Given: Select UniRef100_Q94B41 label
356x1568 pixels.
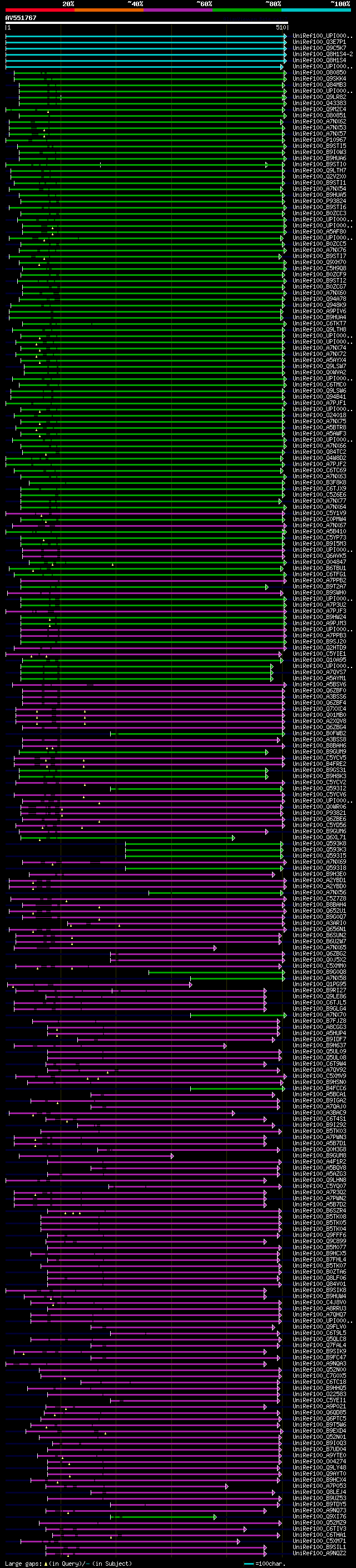Looking at the screenshot, I should click(319, 397).
